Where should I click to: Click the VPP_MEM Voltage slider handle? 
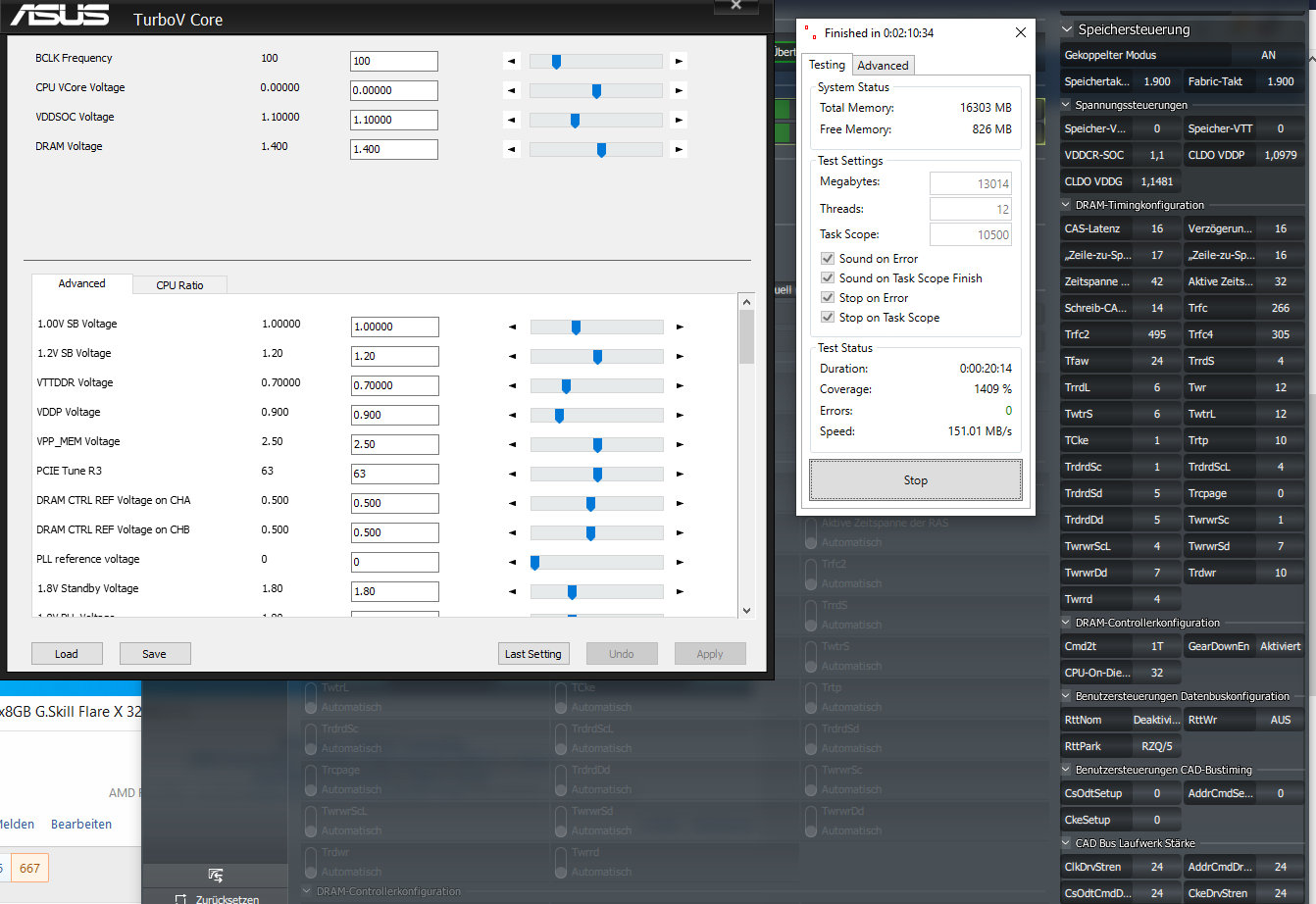pos(597,445)
